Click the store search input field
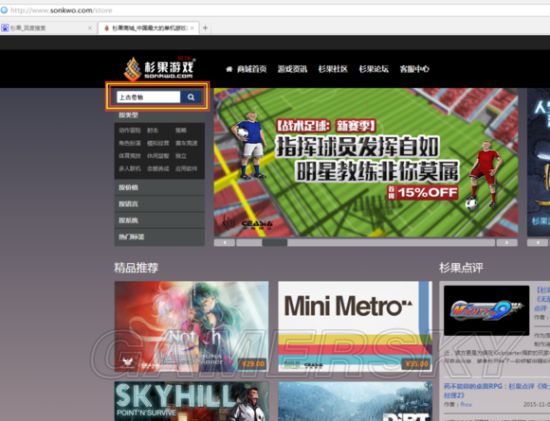Viewport: 550px width, 421px height. 149,97
